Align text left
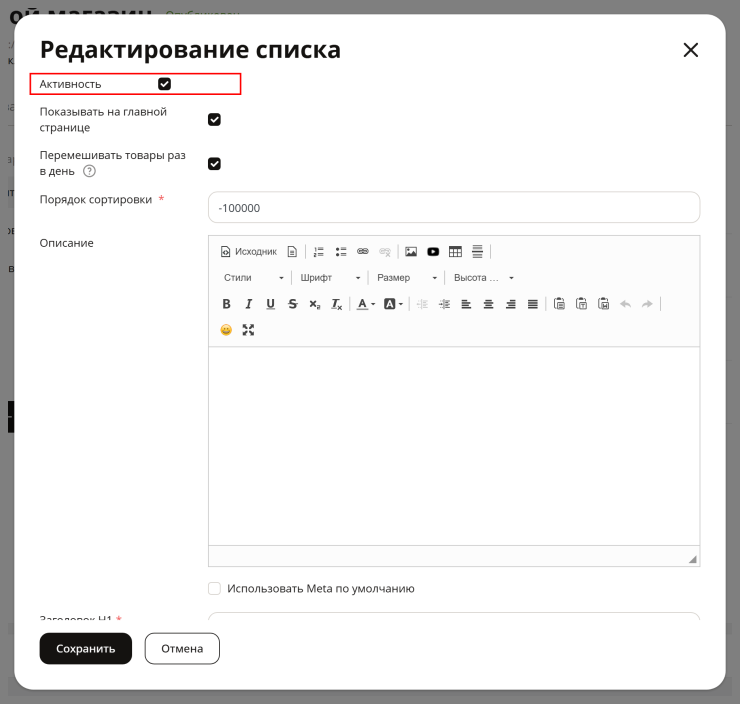 (466, 304)
